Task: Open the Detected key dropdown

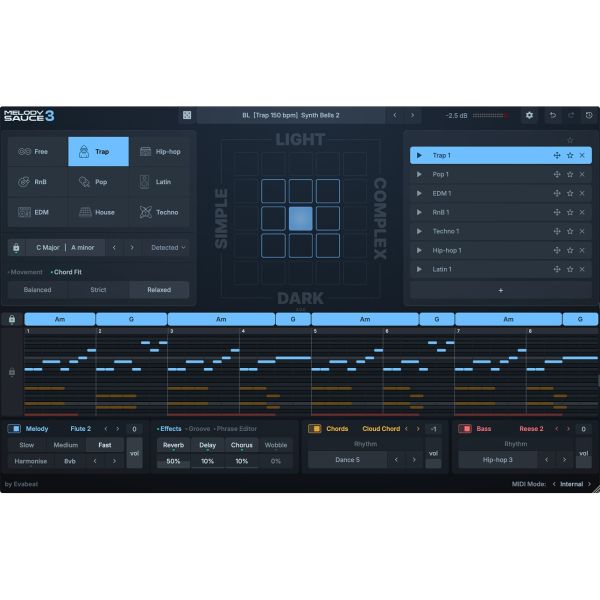Action: pyautogui.click(x=168, y=248)
